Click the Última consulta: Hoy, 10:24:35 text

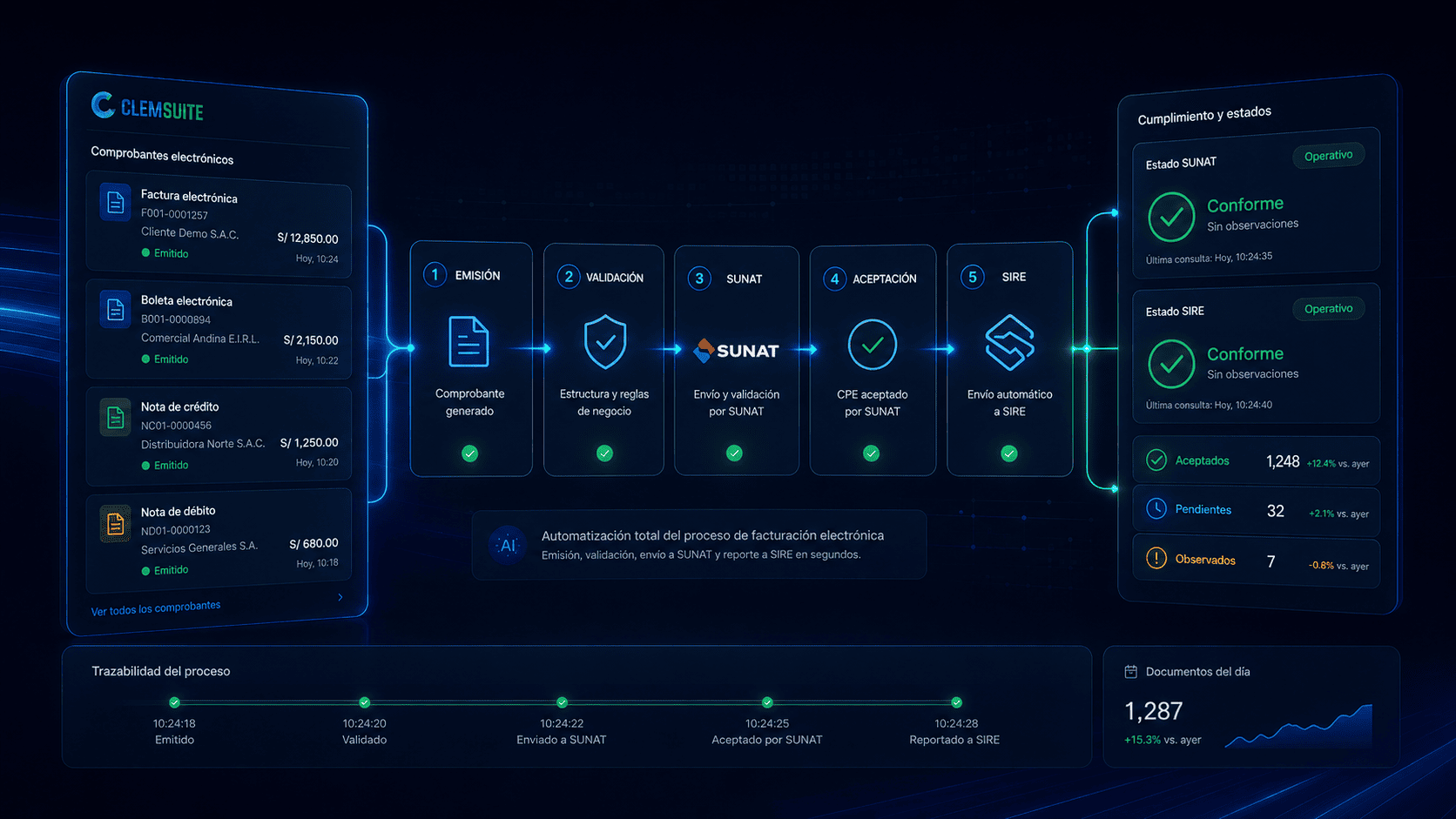click(1209, 258)
